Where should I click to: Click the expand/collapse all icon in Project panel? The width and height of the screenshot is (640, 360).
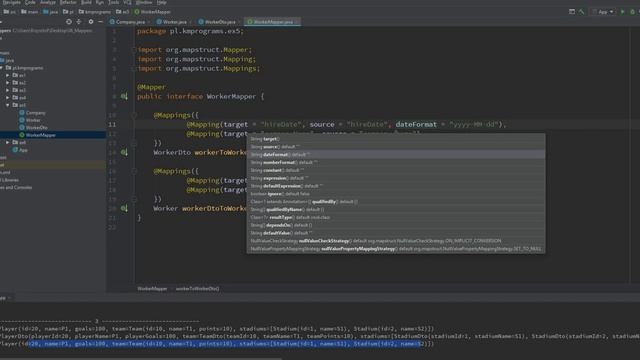[x=79, y=22]
